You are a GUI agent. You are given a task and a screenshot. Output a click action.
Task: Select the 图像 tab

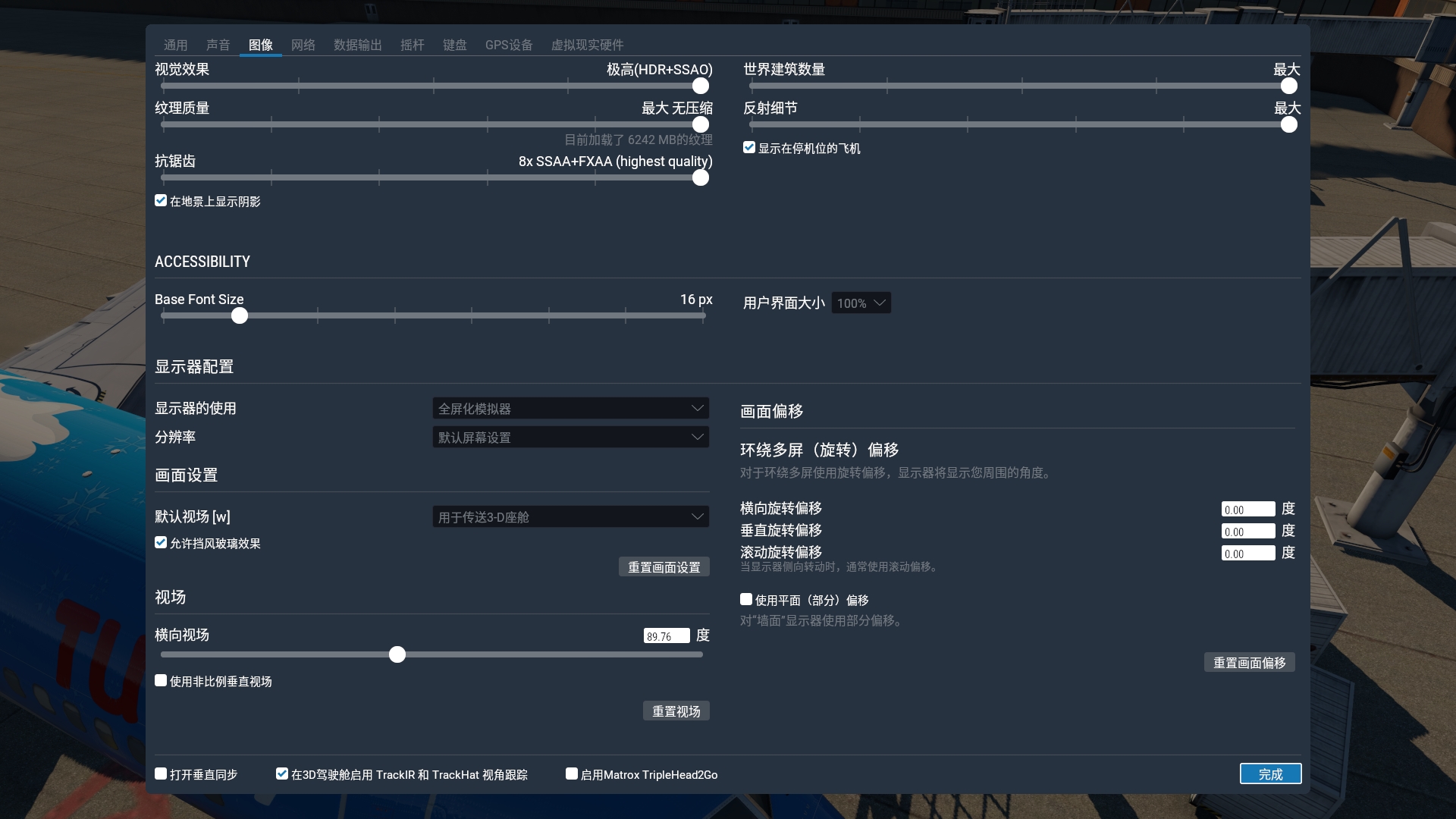260,45
